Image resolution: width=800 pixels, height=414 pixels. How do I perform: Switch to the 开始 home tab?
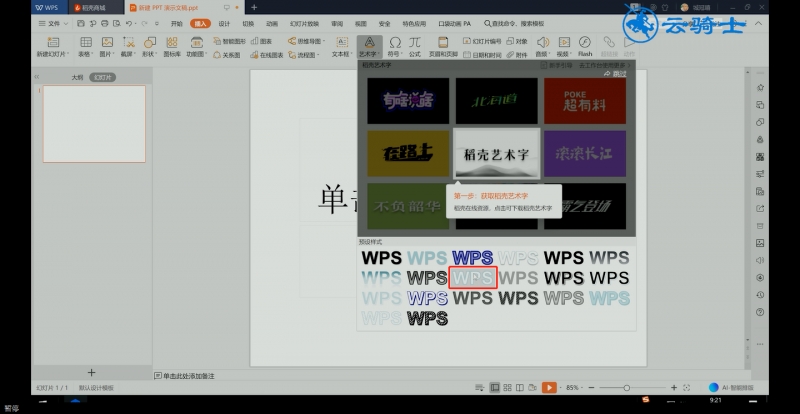coord(177,23)
